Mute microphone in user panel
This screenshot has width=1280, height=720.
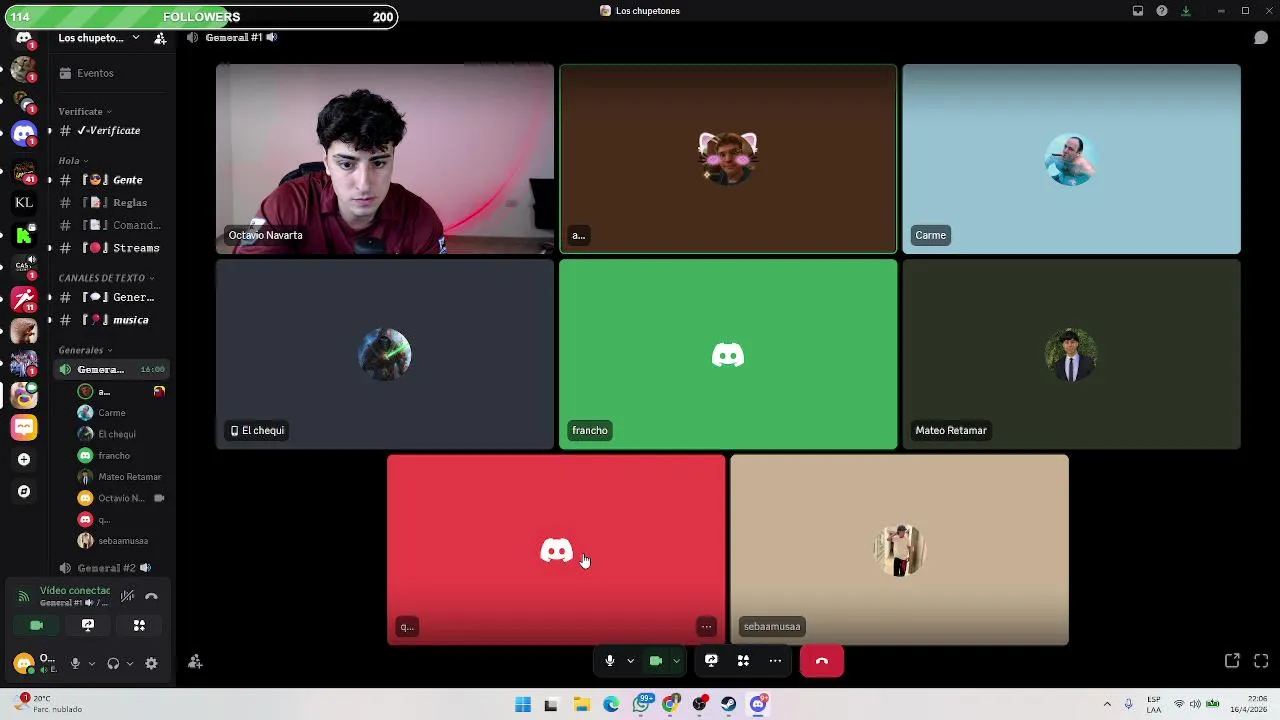coord(75,663)
